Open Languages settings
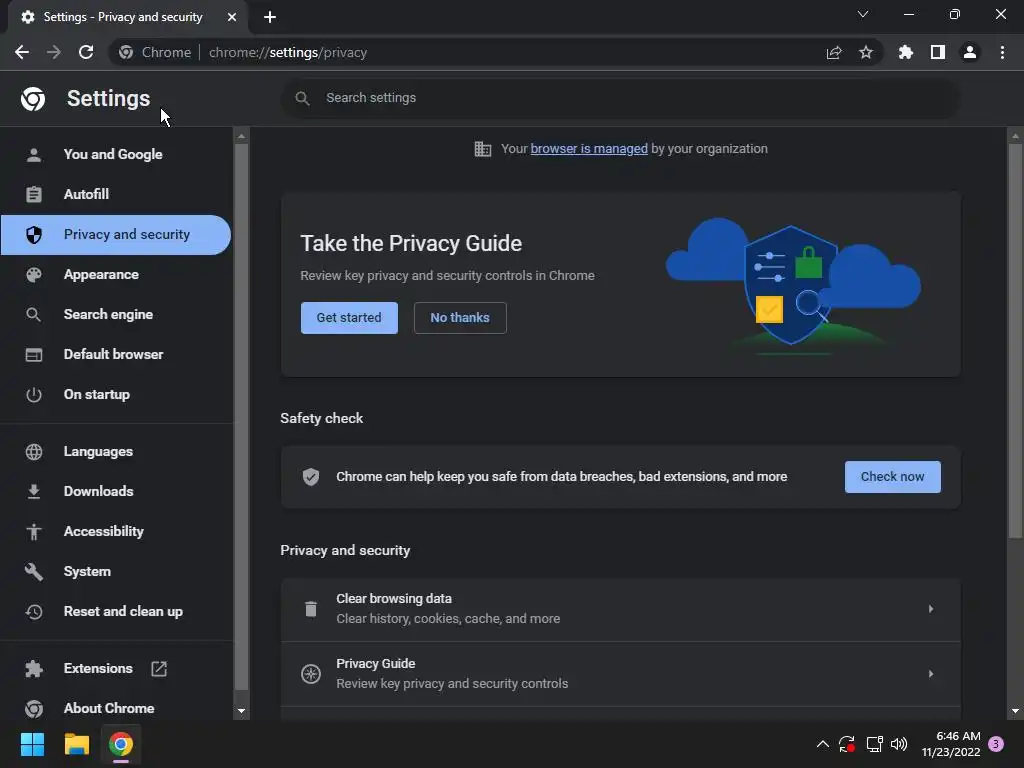The height and width of the screenshot is (768, 1024). [116, 451]
